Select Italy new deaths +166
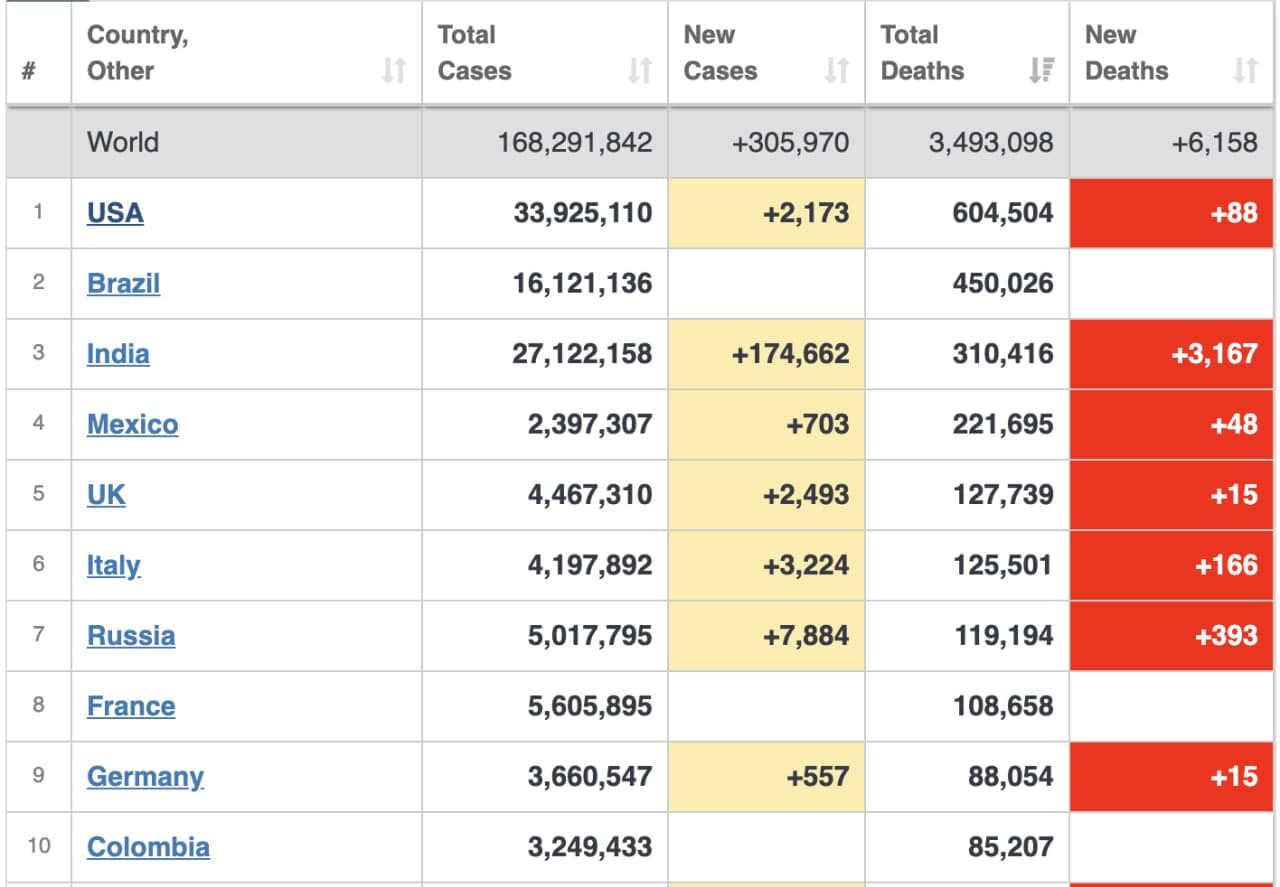Image resolution: width=1280 pixels, height=887 pixels. (x=1227, y=565)
